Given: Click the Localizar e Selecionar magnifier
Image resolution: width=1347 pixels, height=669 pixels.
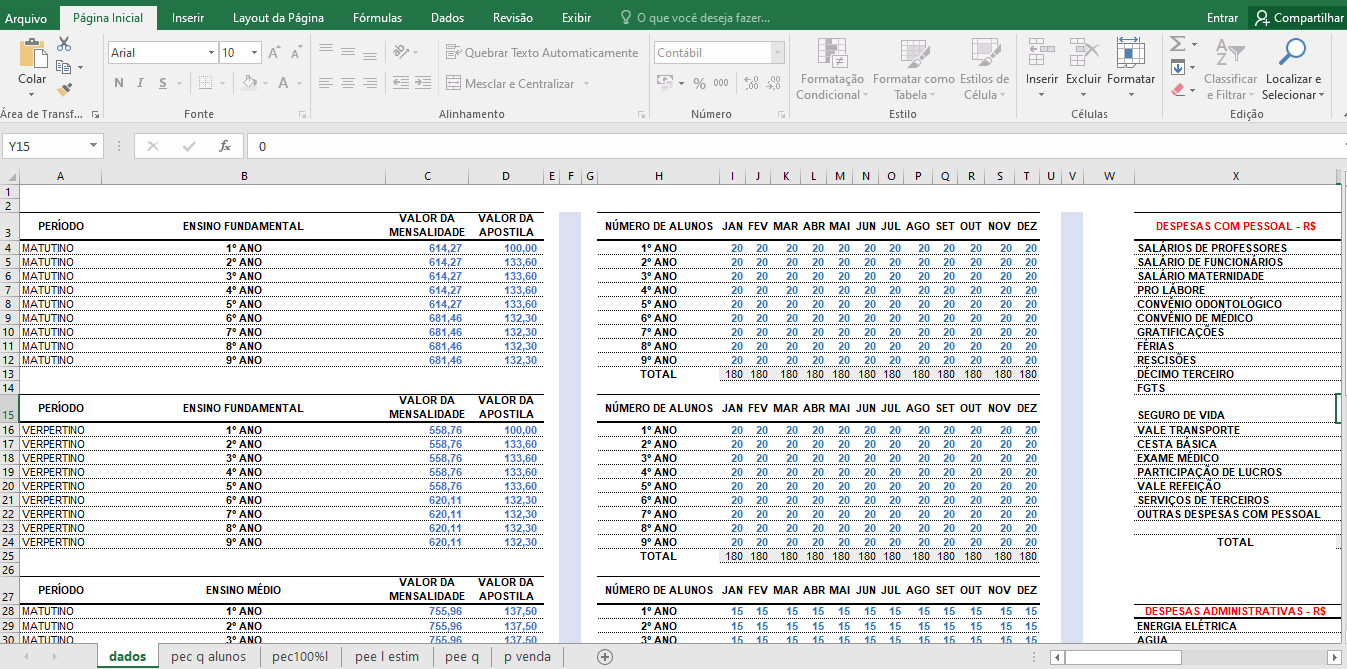Looking at the screenshot, I should (1293, 52).
